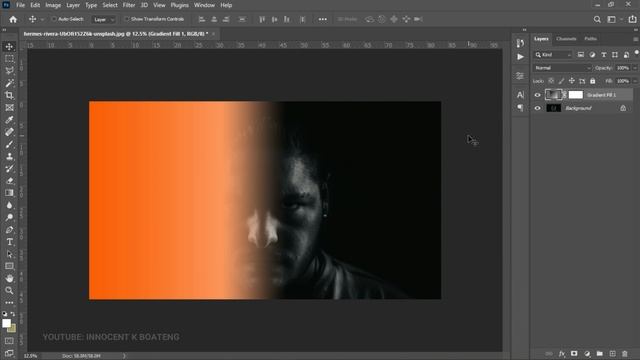
Task: Select the Horizontal Type tool
Action: (9, 242)
